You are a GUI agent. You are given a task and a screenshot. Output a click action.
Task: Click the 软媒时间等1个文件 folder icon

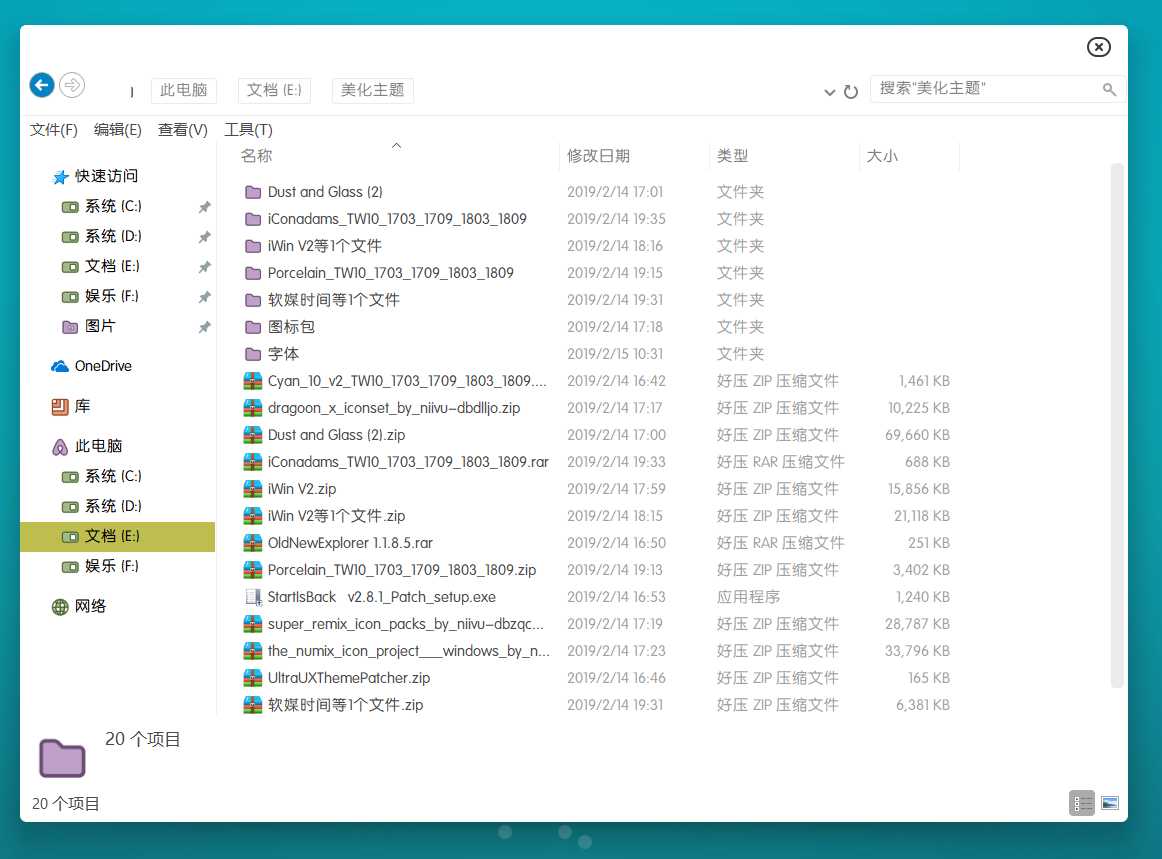pos(253,300)
